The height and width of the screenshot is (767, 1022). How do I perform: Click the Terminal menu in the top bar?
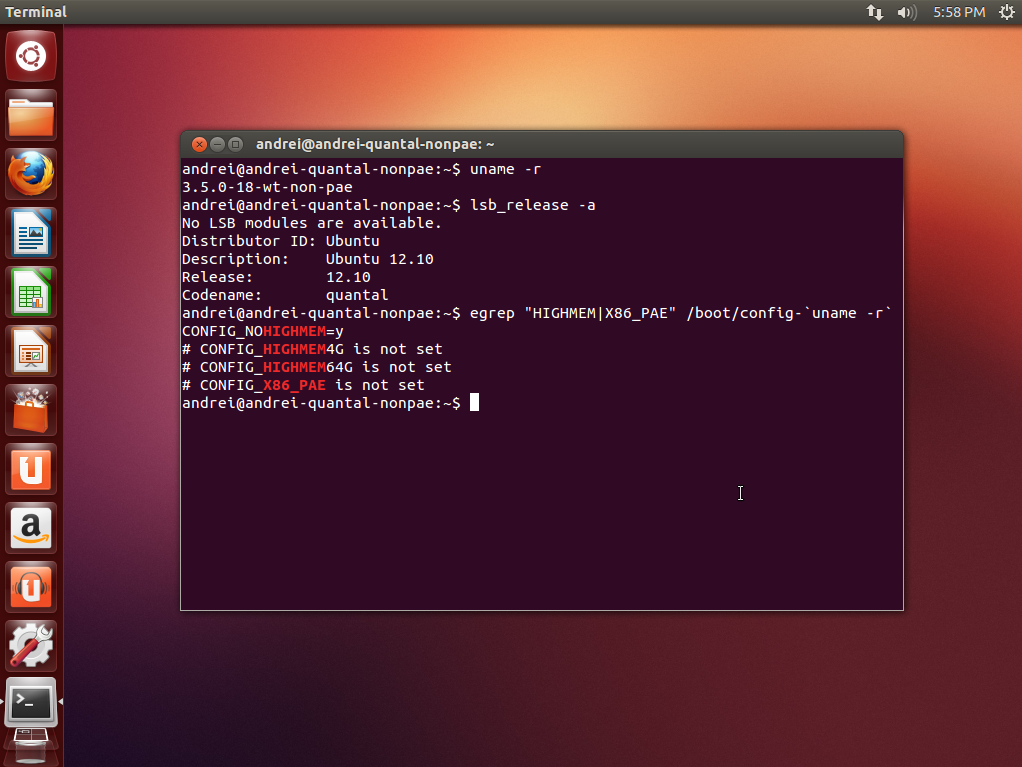(x=34, y=12)
